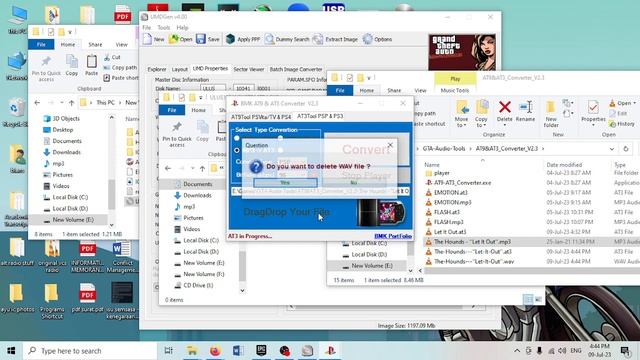Click the GTA cover thumbnail in UMDGen
Viewport: 640px width, 360px height.
coord(462,52)
